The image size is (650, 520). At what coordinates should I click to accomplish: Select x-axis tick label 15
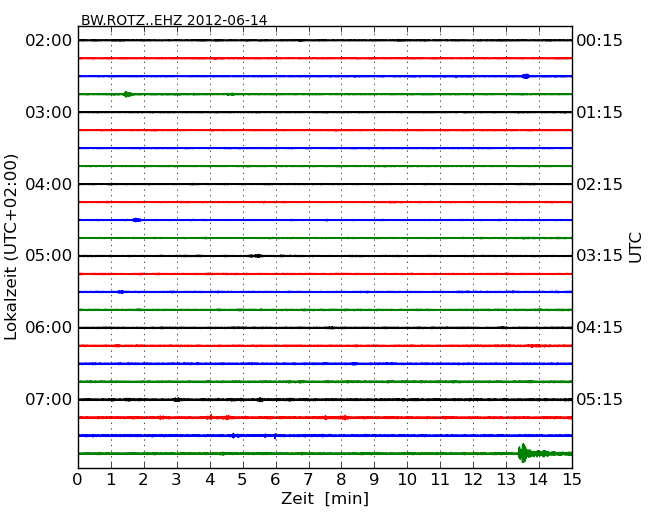572,479
